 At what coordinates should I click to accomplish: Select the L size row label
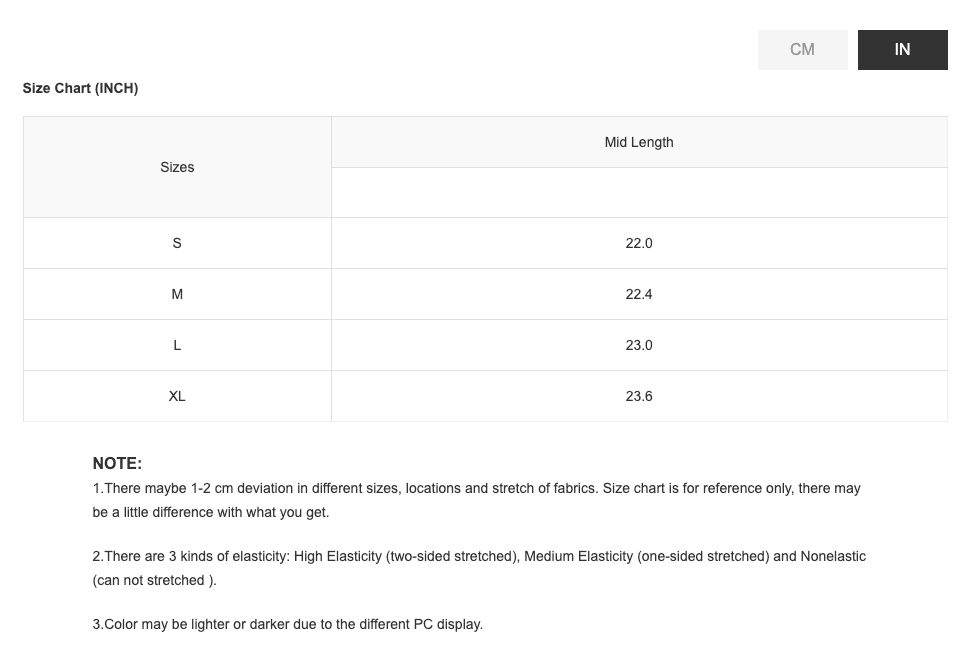pyautogui.click(x=177, y=345)
